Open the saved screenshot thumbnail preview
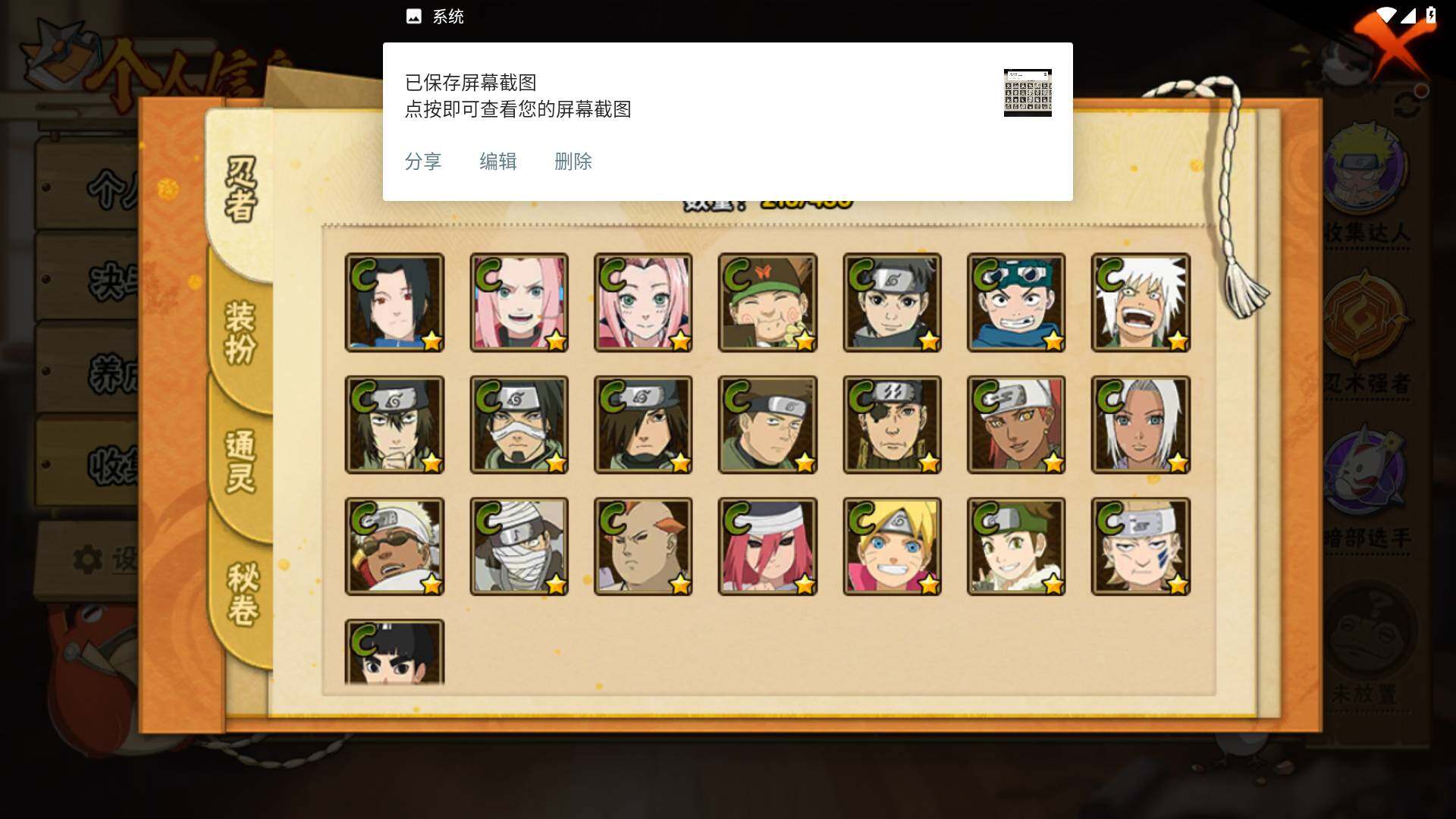 pos(1028,93)
